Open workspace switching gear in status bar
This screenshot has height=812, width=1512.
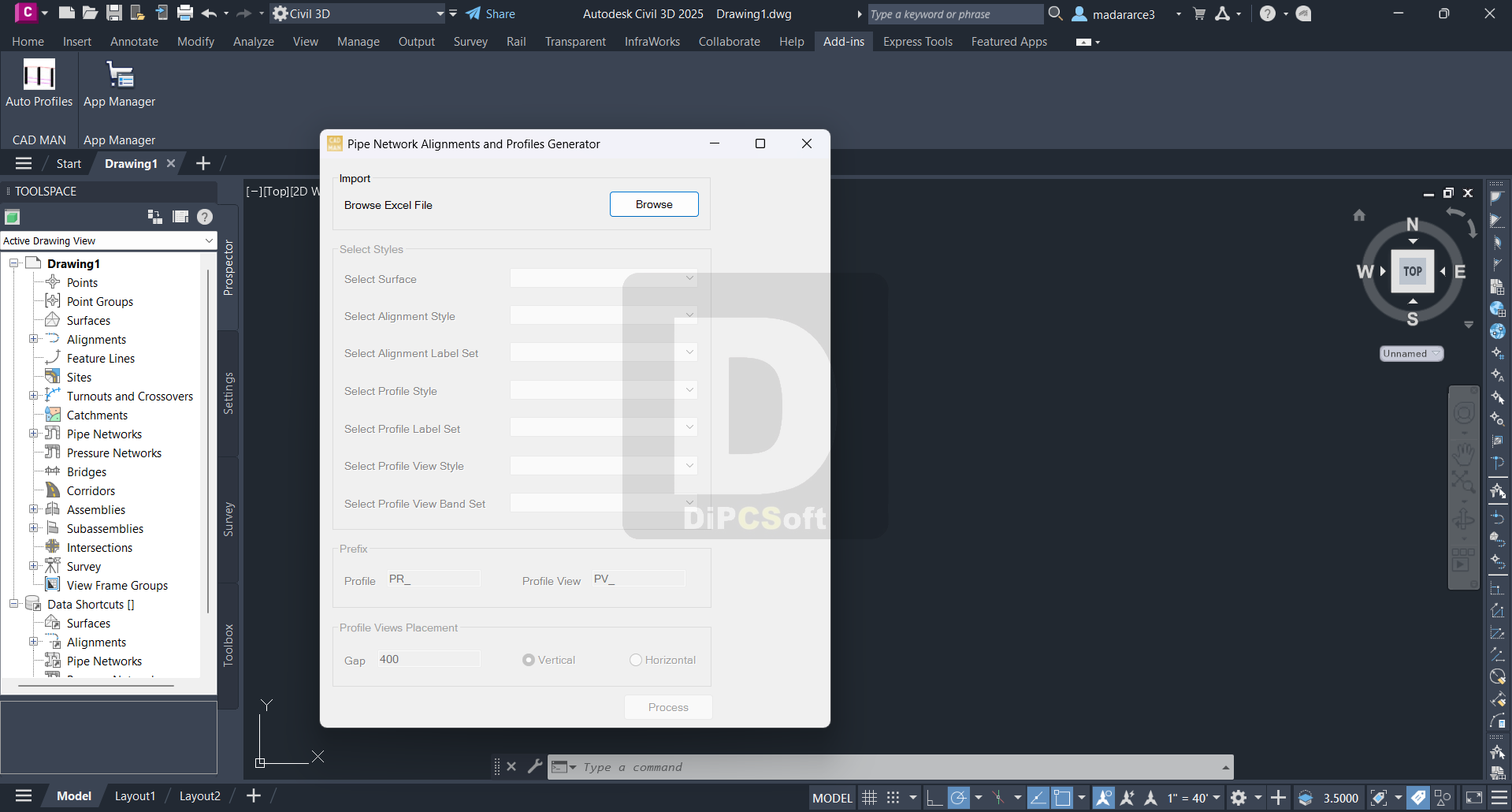(1239, 798)
